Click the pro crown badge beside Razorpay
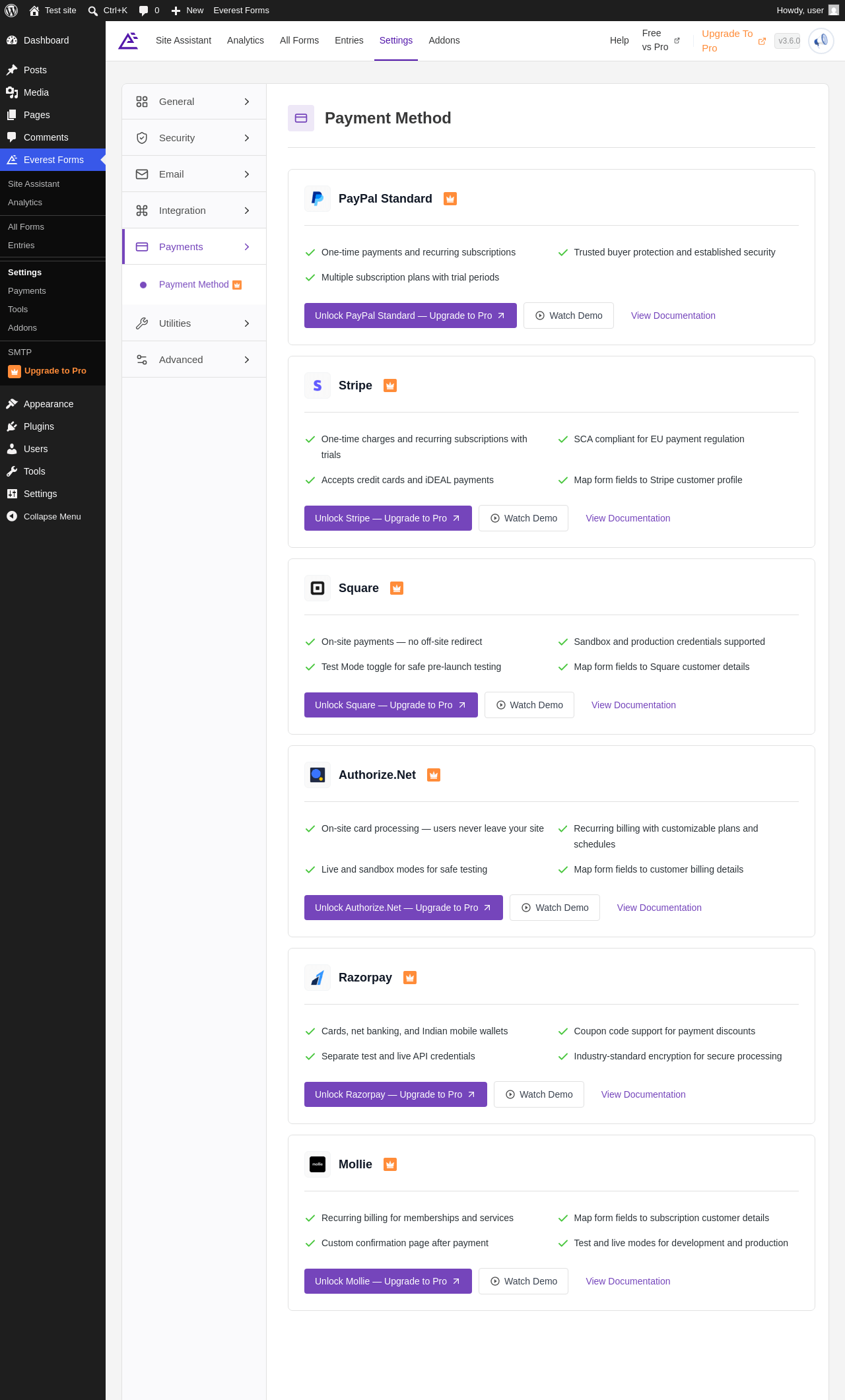Viewport: 845px width, 1400px height. (410, 978)
